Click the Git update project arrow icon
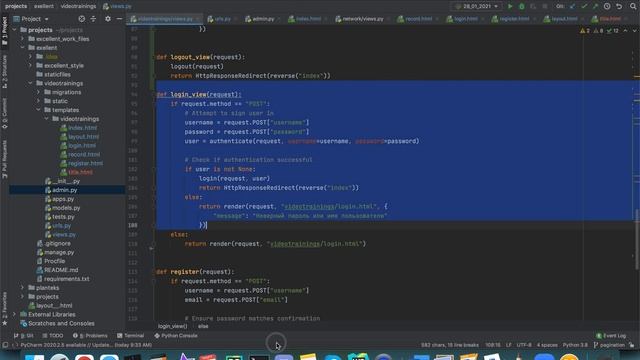 click(x=572, y=6)
